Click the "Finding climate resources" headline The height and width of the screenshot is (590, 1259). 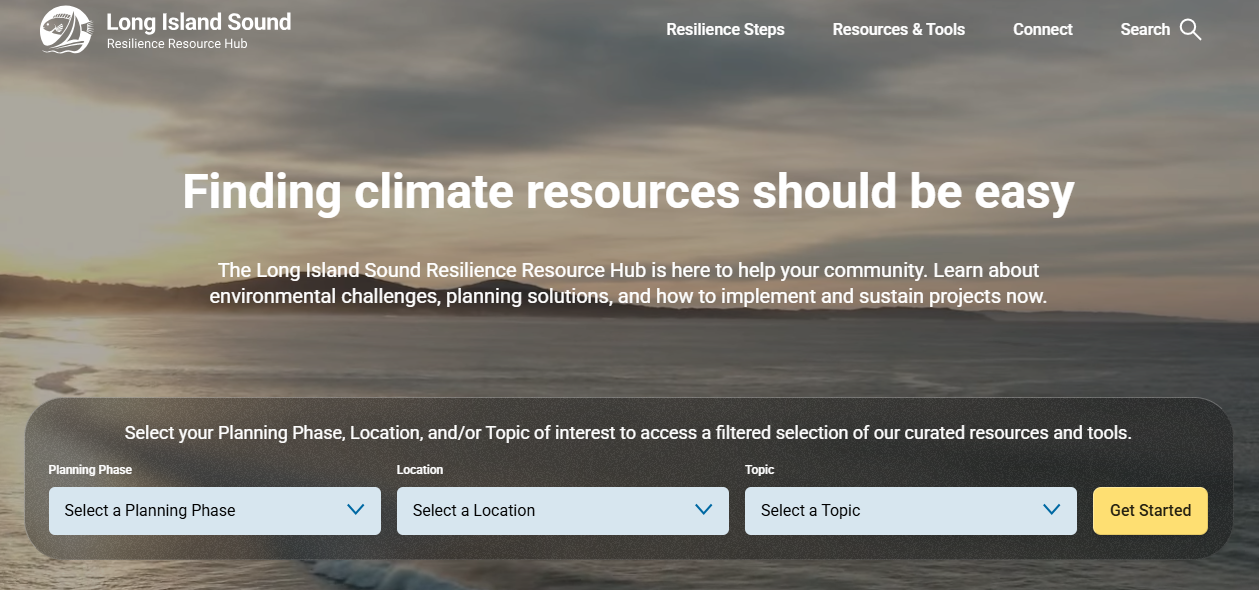coord(628,191)
